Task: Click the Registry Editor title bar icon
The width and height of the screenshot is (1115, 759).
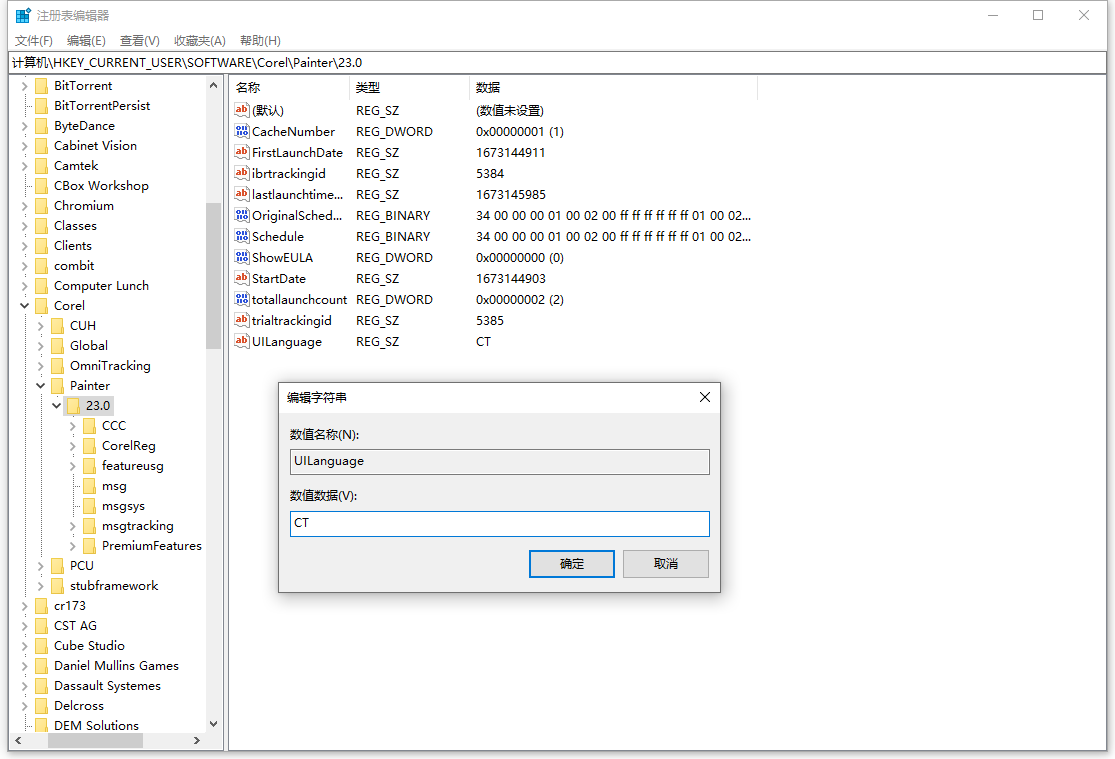Action: click(x=23, y=15)
